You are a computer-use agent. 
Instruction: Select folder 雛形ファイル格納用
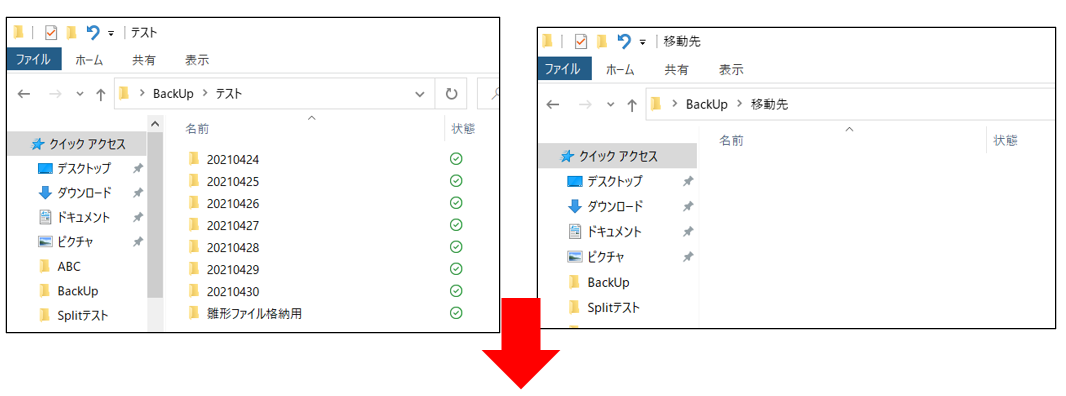pos(254,314)
